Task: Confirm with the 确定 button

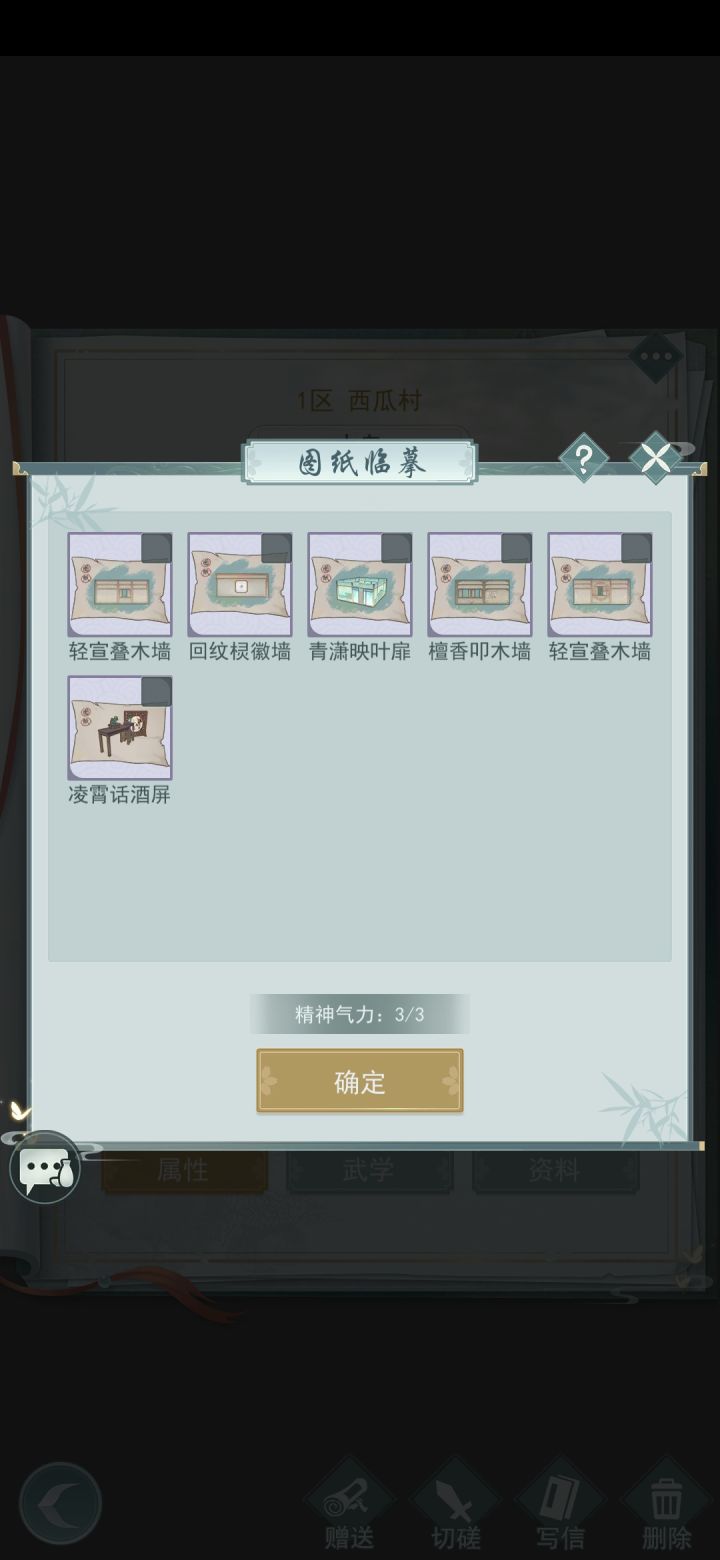Action: 360,1081
